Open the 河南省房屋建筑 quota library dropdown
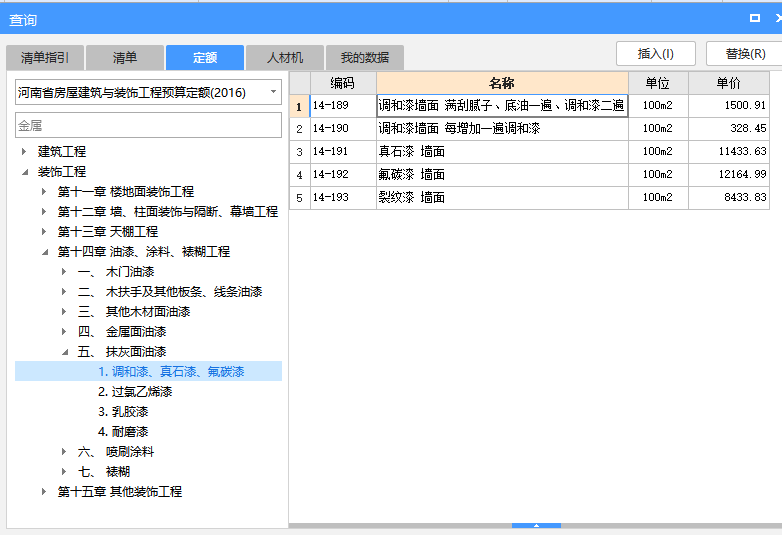This screenshot has height=535, width=782. (x=273, y=92)
